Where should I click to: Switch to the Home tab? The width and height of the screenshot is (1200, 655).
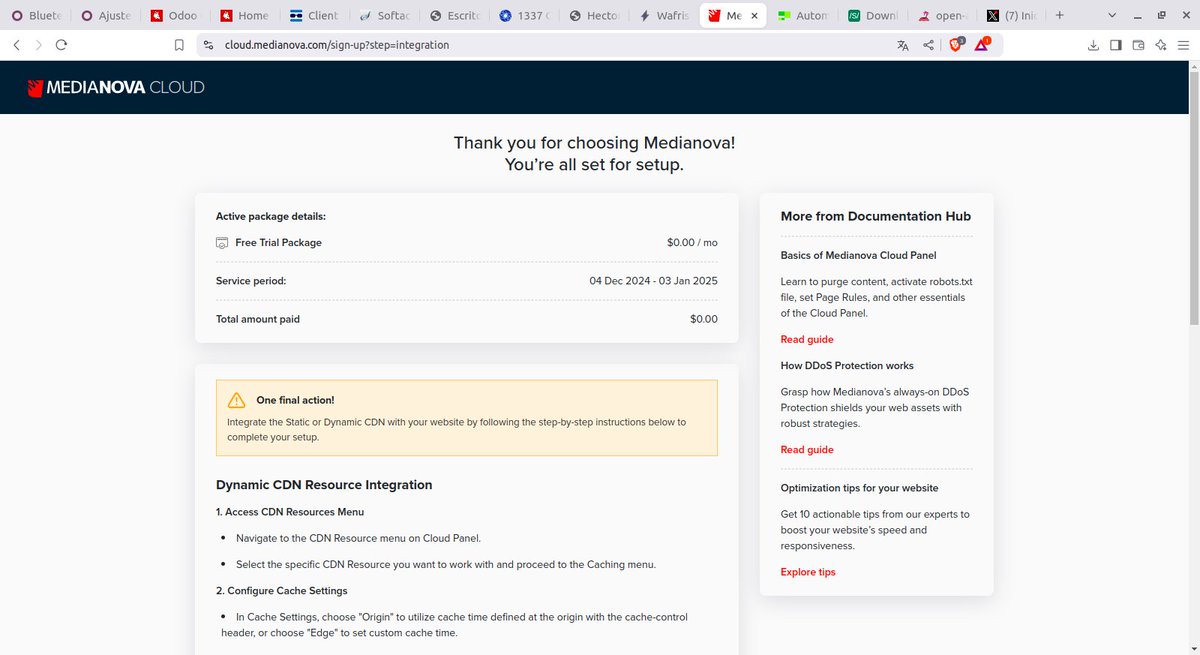click(x=243, y=16)
